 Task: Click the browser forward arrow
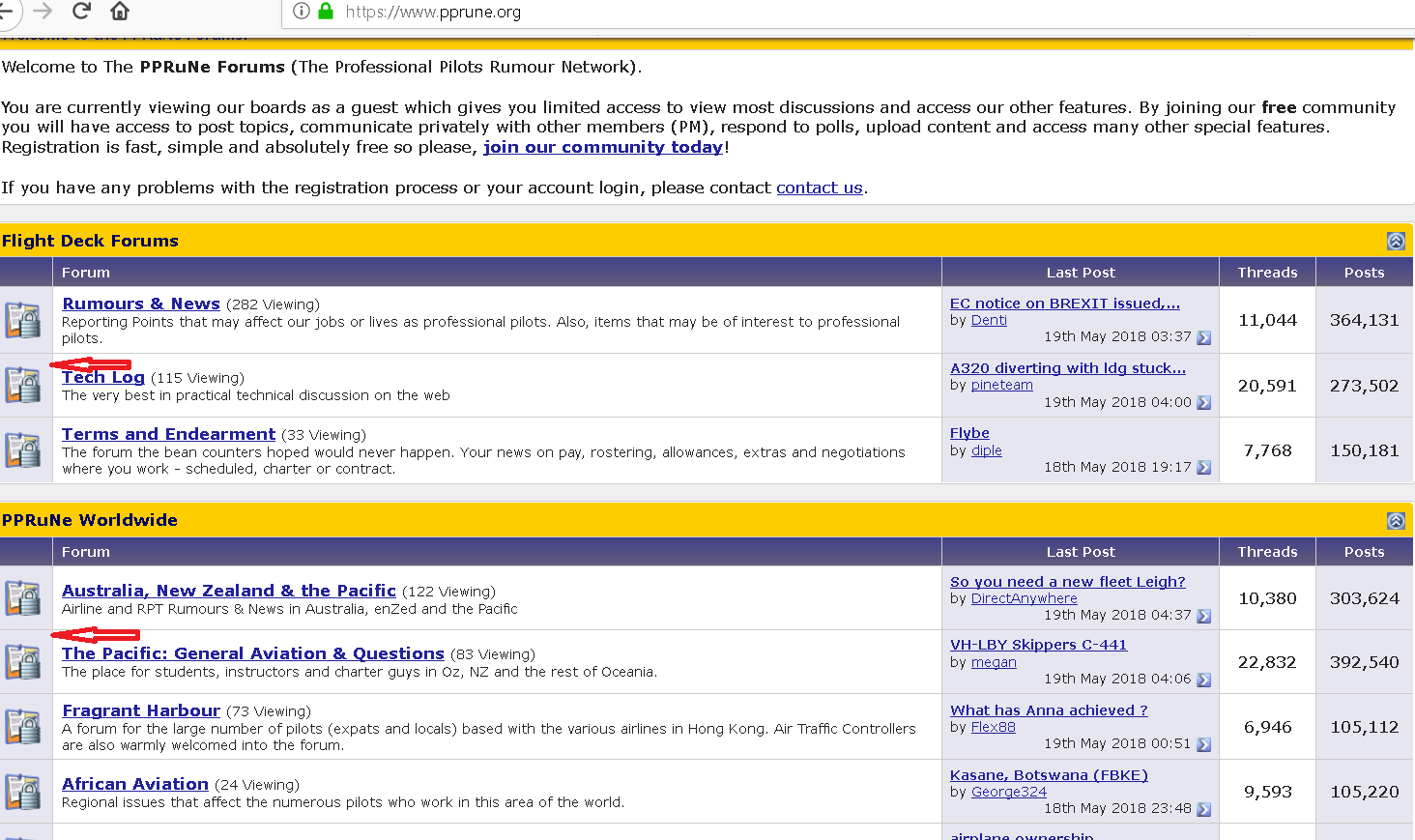click(43, 11)
